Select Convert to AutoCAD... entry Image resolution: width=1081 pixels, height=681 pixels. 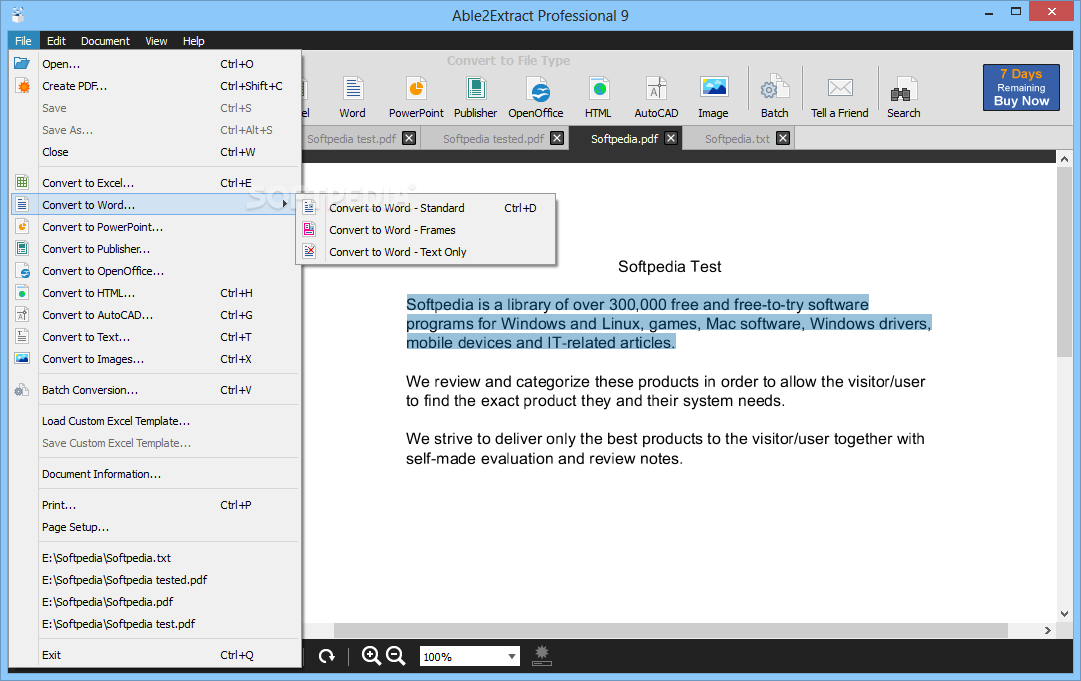pyautogui.click(x=155, y=315)
